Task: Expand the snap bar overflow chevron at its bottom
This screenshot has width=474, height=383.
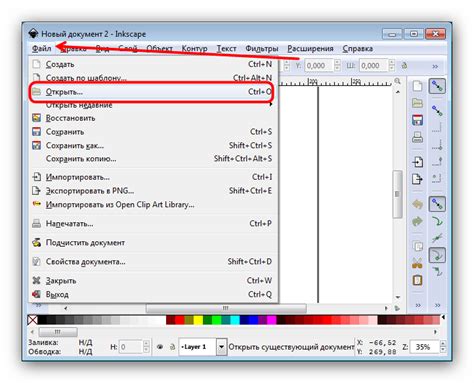Action: 437,305
